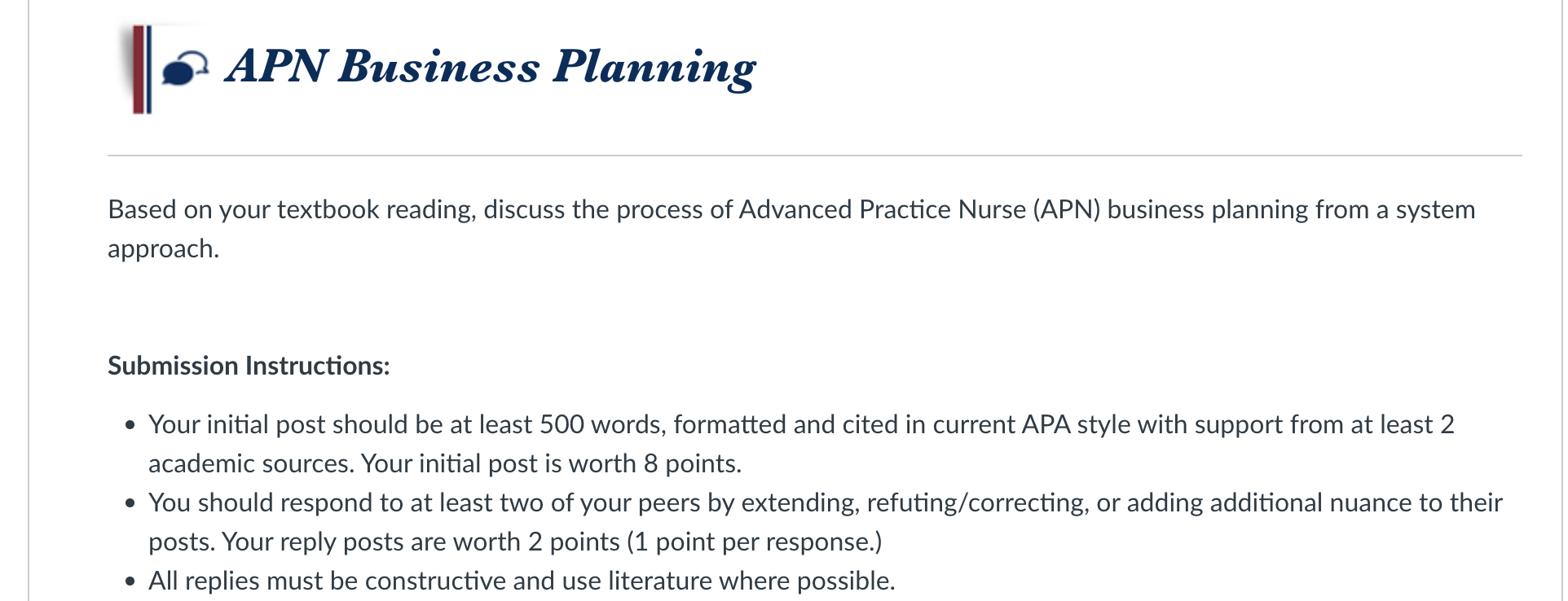The height and width of the screenshot is (601, 1568).
Task: Click the (1 point per response.) text
Action: click(x=755, y=542)
